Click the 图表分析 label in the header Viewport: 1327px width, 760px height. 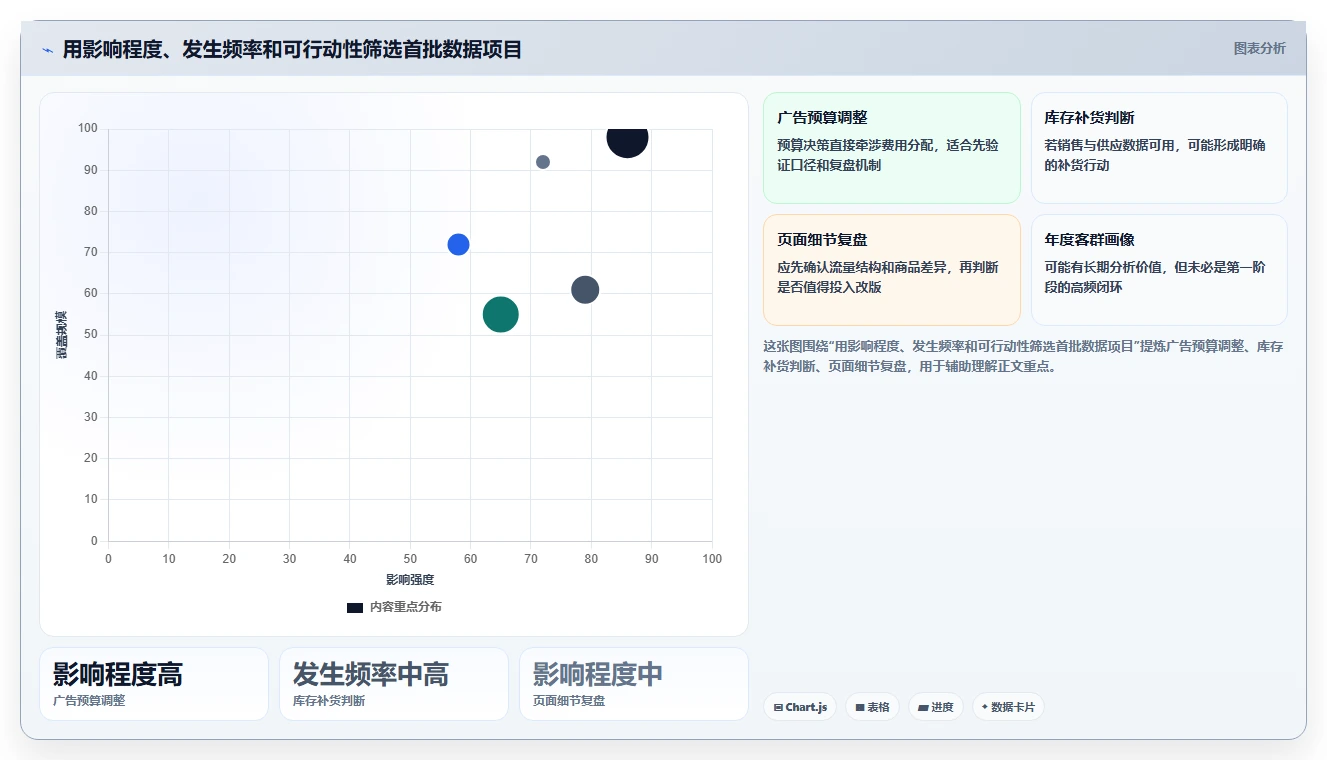point(1259,48)
